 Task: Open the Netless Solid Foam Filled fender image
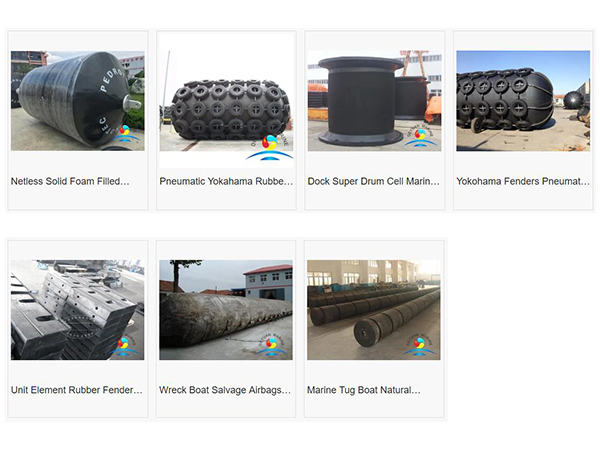[x=78, y=101]
